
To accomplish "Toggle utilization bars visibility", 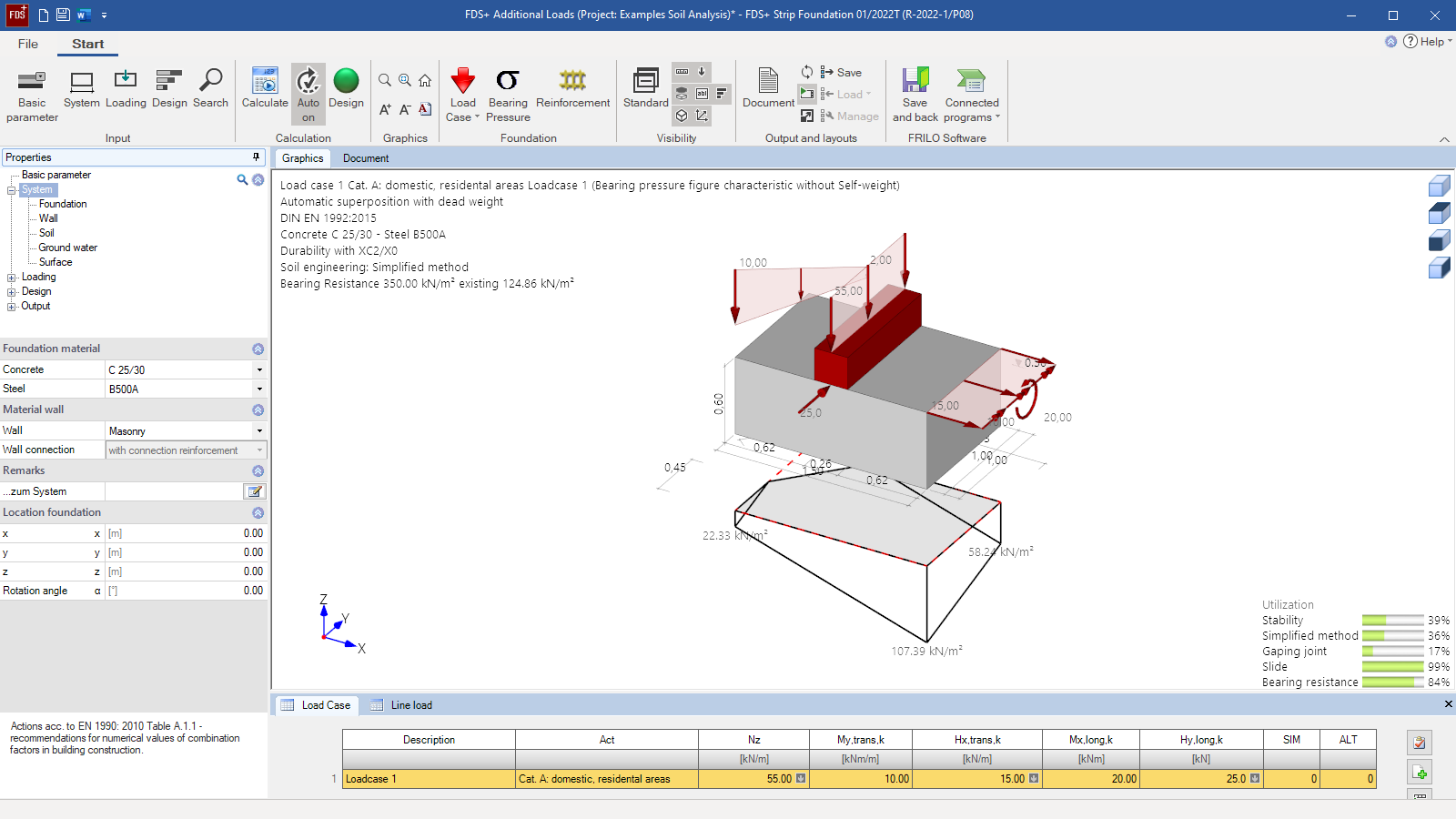I will (x=722, y=94).
